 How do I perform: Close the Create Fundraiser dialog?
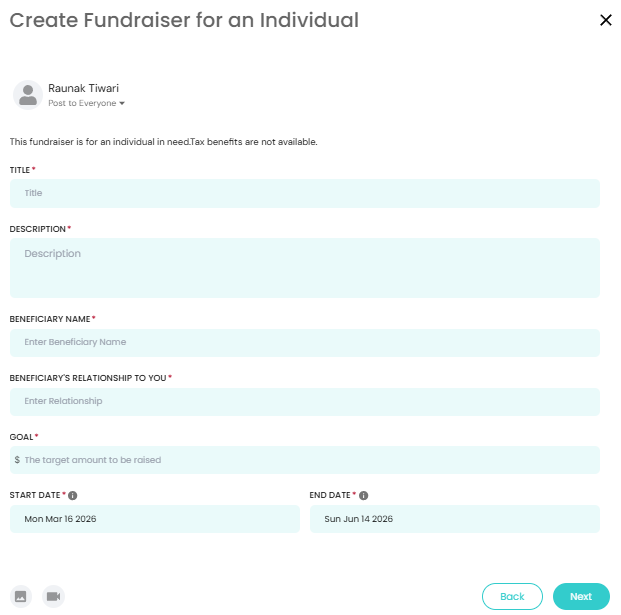(605, 20)
